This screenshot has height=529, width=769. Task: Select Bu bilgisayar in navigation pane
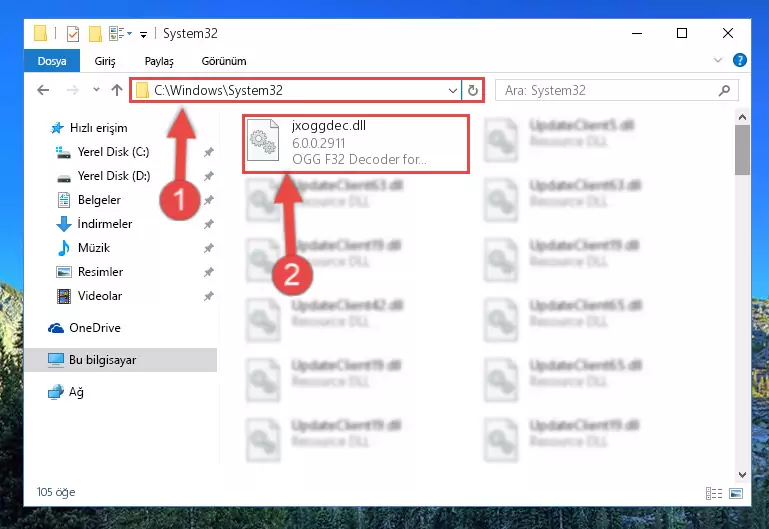[120, 360]
